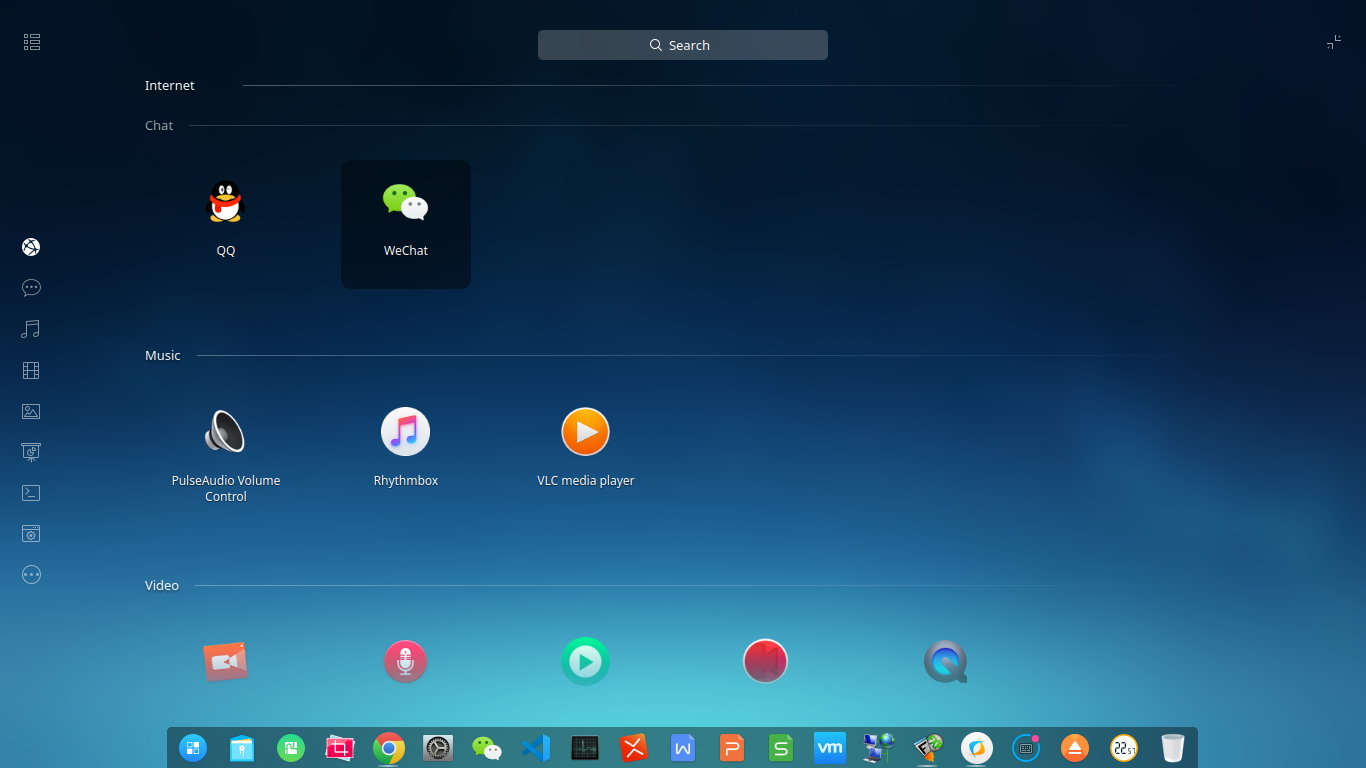This screenshot has width=1366, height=768.
Task: Click the VLC media player label
Action: tap(586, 481)
